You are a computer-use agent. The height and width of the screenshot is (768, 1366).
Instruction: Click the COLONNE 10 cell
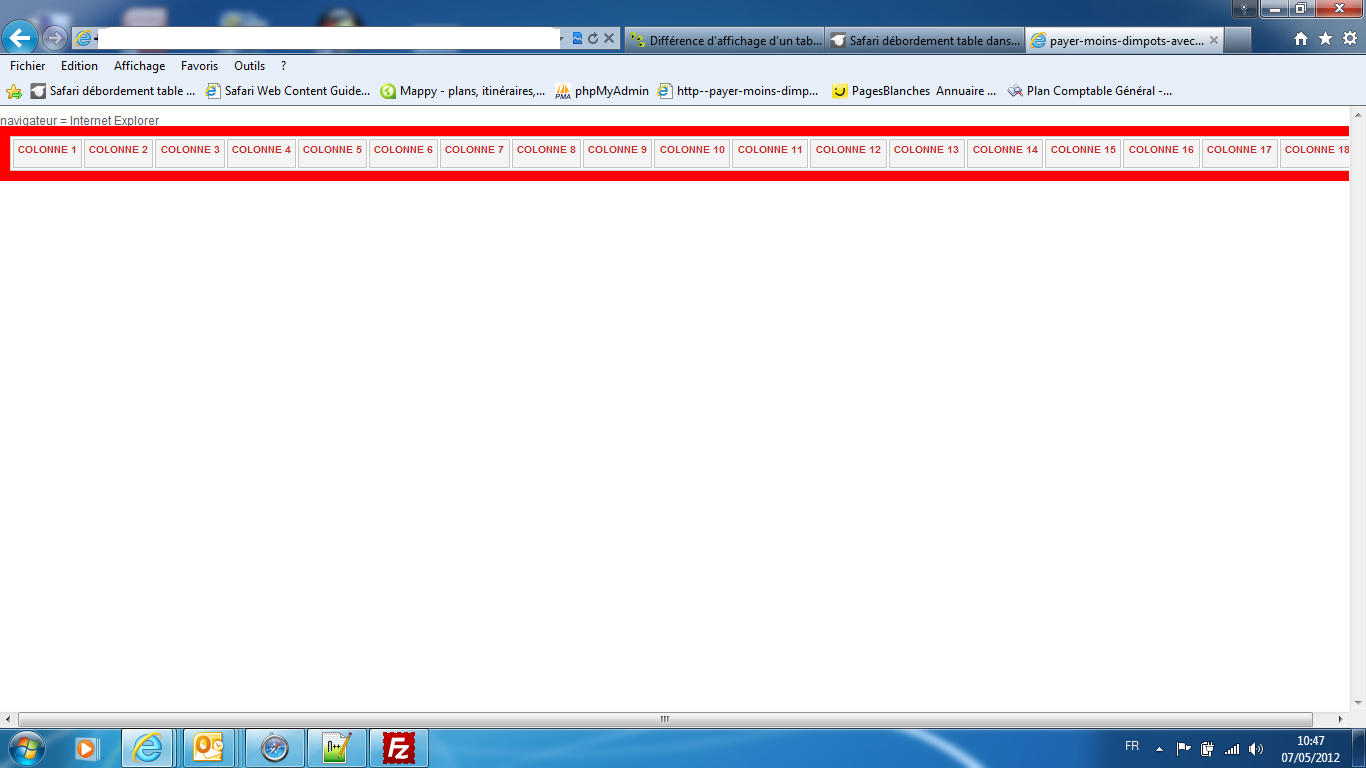[x=692, y=153]
